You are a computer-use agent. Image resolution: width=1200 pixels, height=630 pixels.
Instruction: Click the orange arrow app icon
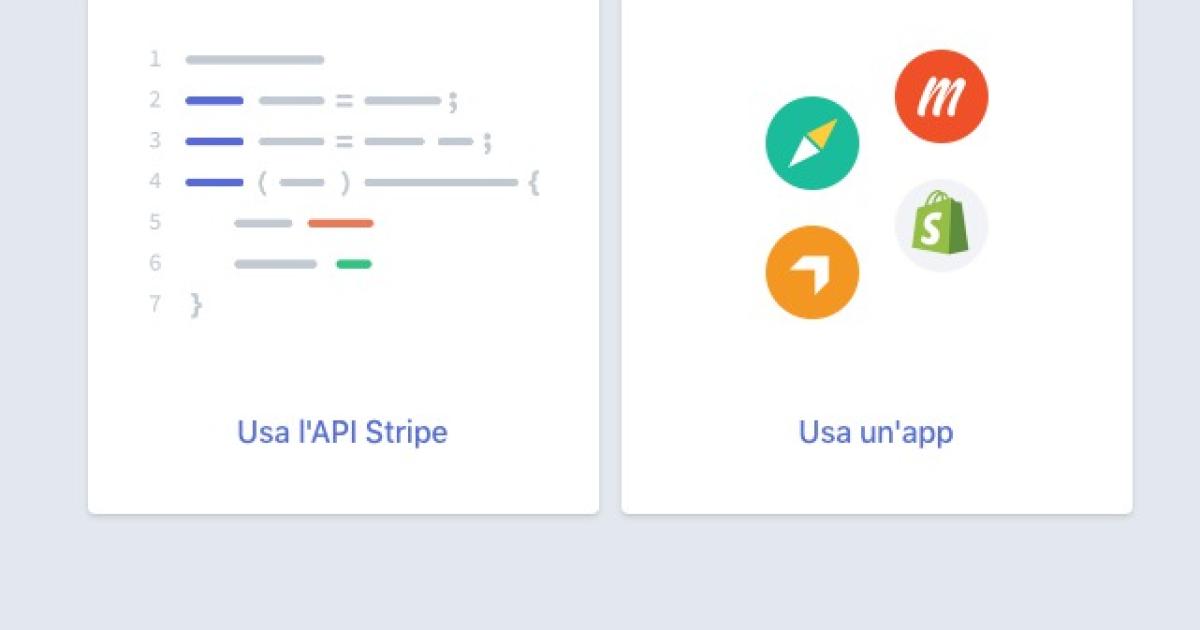coord(812,273)
